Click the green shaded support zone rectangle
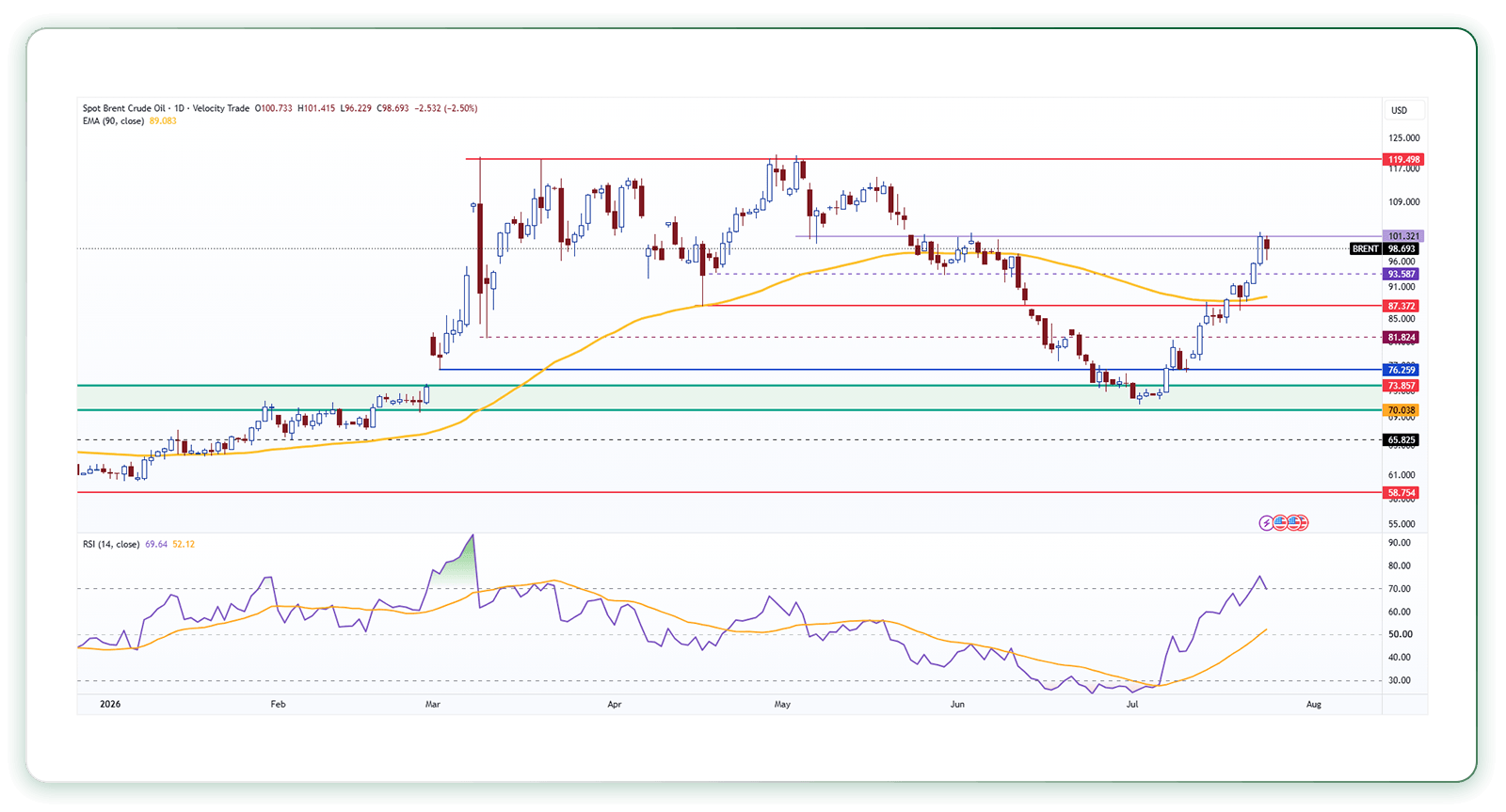Image resolution: width=1506 pixels, height=812 pixels. click(x=729, y=398)
